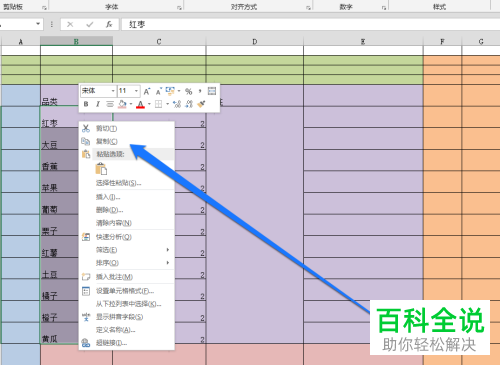This screenshot has height=365, width=500.
Task: Click the fill color paint bucket swatch
Action: (122, 104)
